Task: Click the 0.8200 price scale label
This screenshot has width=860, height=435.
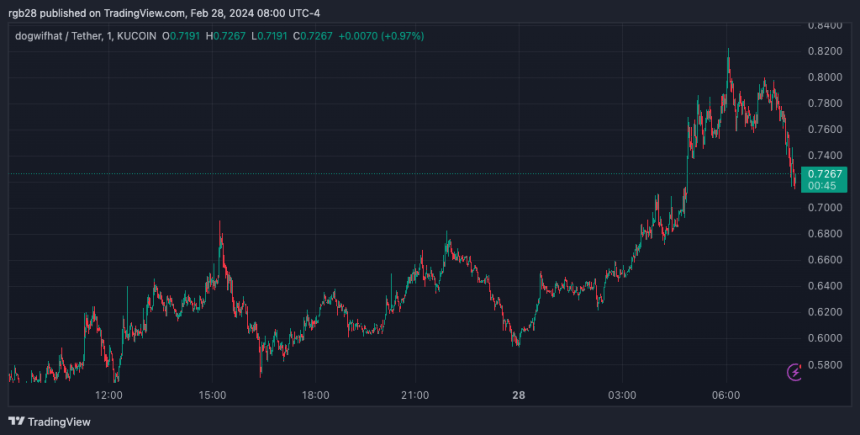Action: tap(825, 51)
